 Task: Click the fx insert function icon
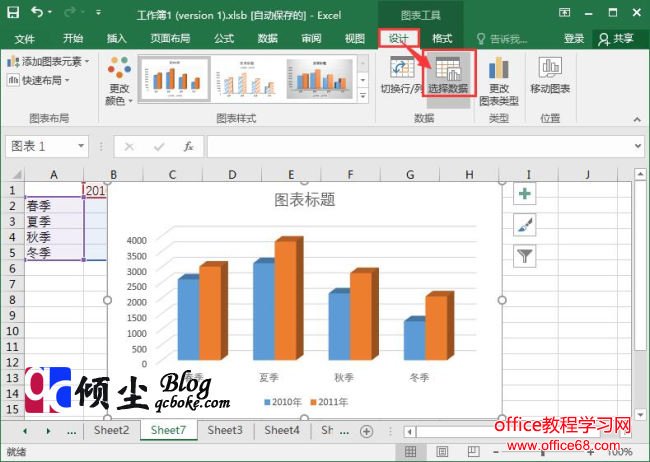(189, 146)
